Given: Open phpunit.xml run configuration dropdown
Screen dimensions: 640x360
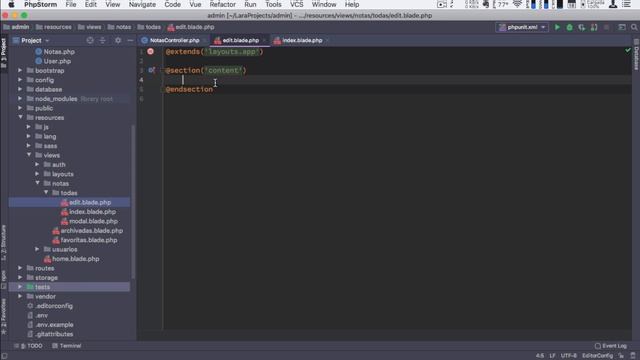Looking at the screenshot, I should (x=522, y=27).
